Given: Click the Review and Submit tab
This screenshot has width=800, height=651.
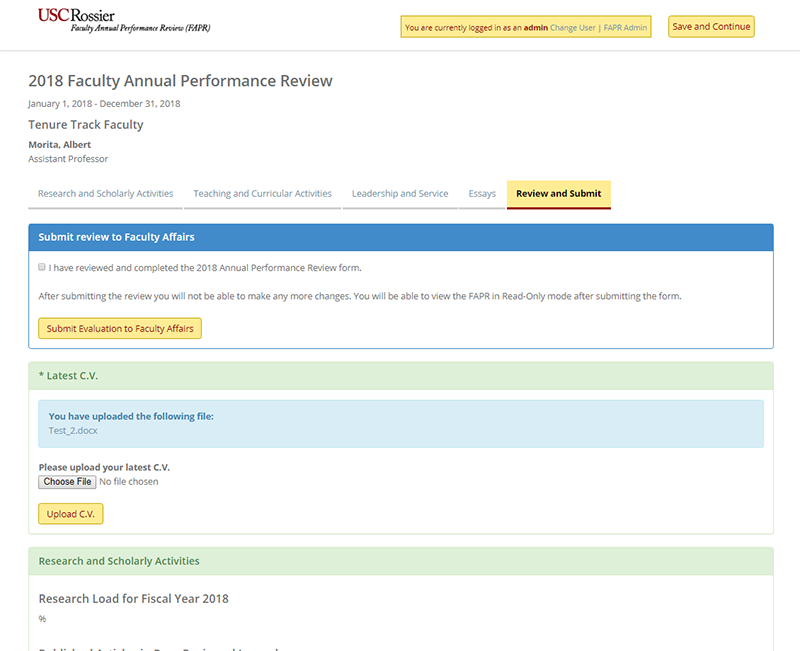Looking at the screenshot, I should [x=558, y=194].
